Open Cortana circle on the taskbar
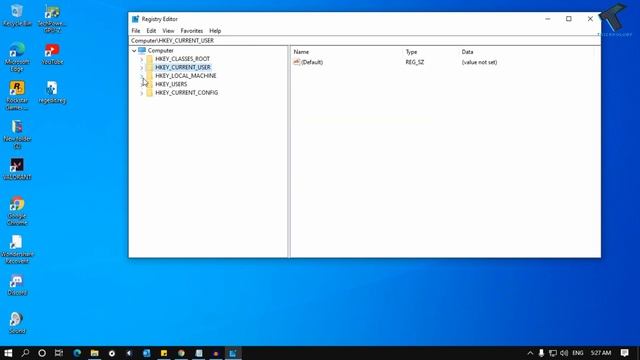640x360 pixels. click(42, 353)
